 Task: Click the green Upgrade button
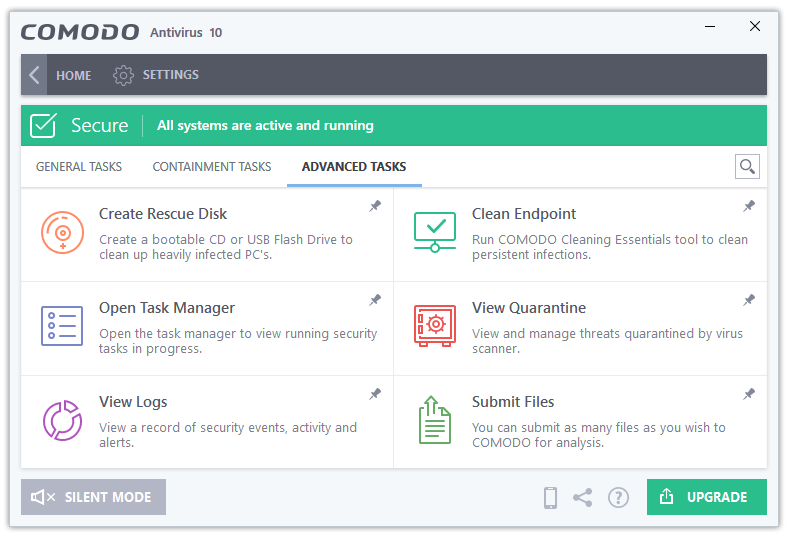(707, 497)
